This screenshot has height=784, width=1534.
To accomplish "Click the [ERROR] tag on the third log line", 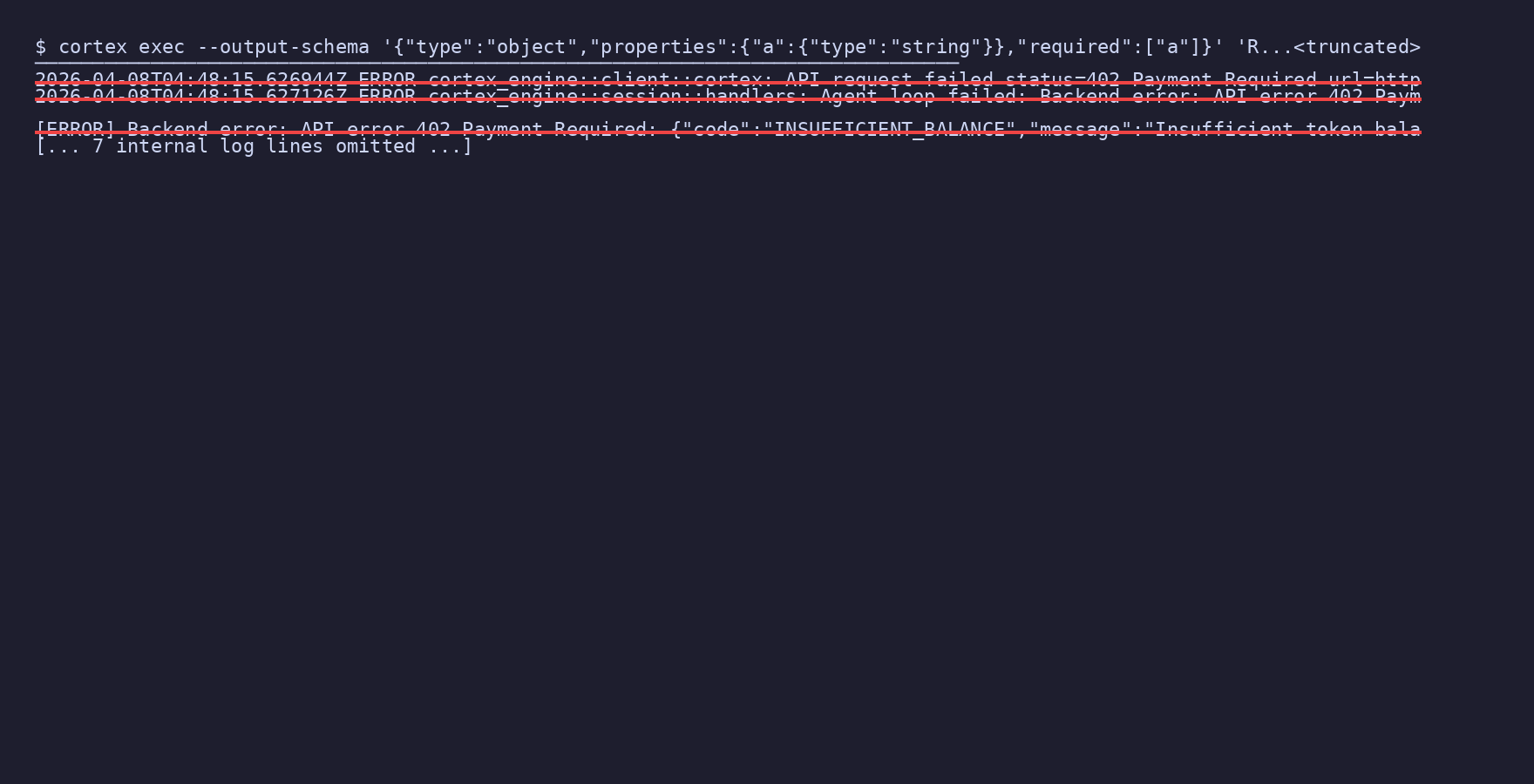I will pyautogui.click(x=75, y=130).
